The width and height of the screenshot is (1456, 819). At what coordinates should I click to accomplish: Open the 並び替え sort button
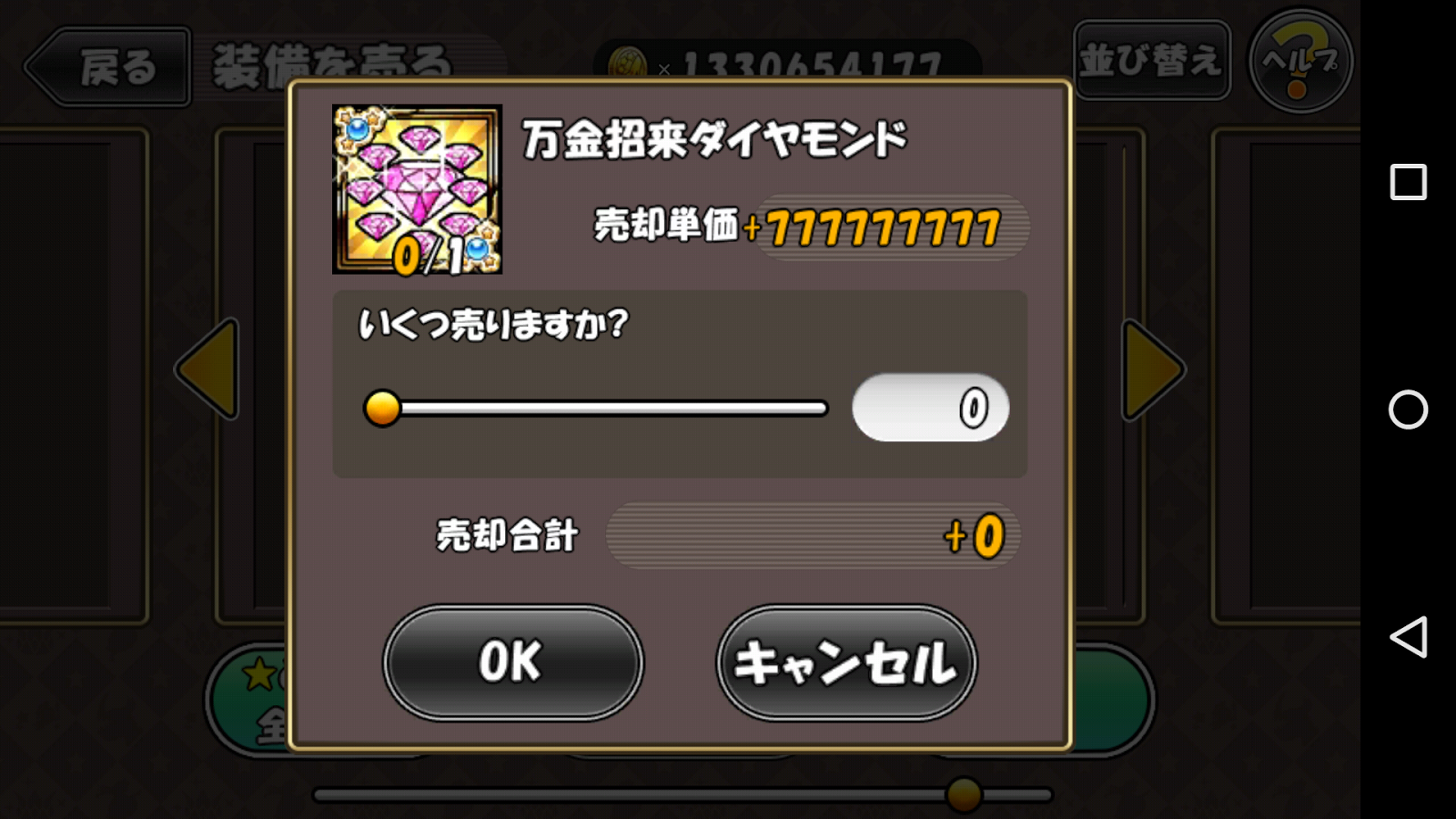(1152, 60)
